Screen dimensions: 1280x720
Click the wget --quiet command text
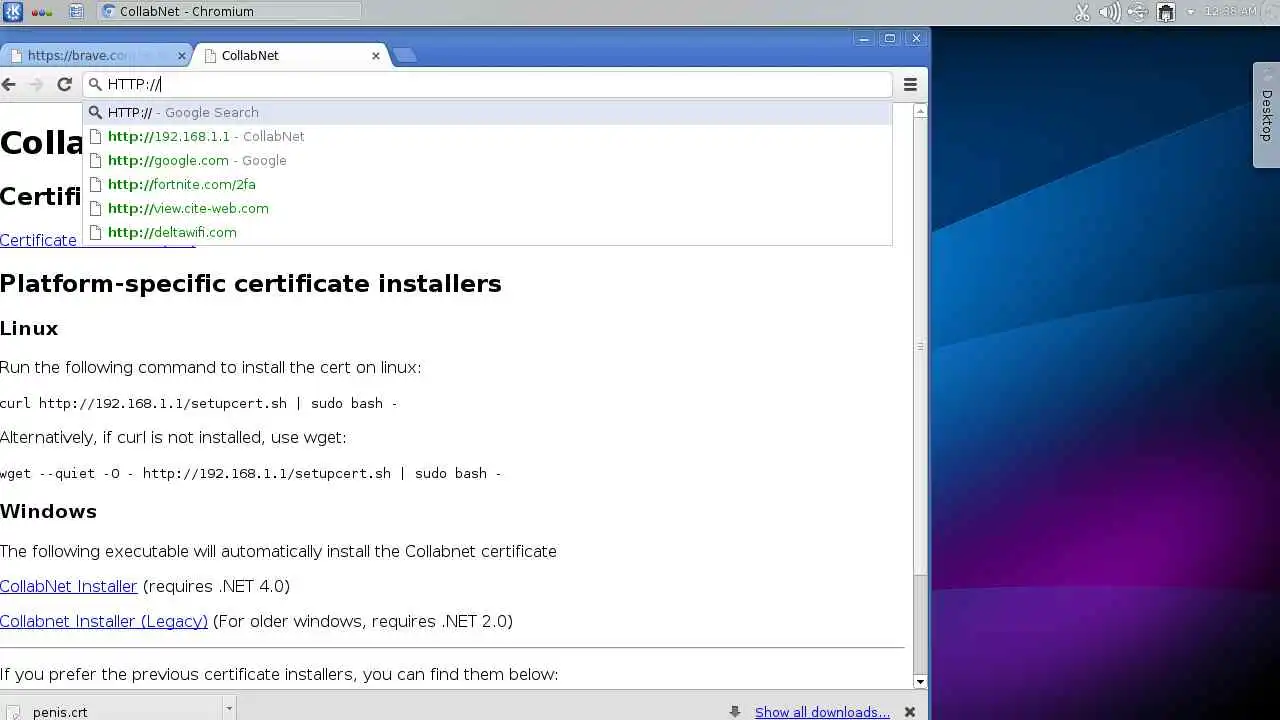click(x=250, y=473)
